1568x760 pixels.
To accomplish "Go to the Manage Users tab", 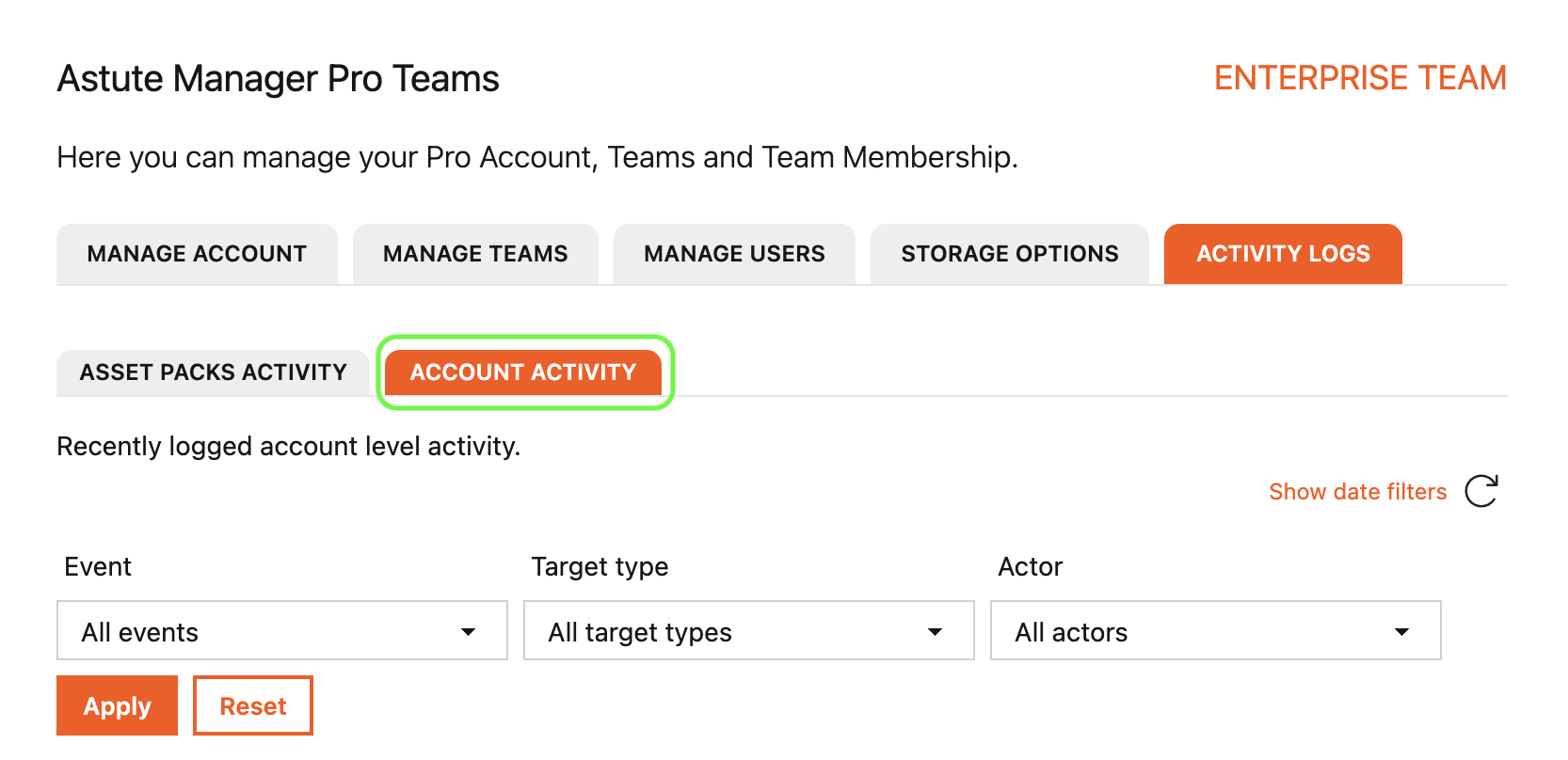I will [734, 254].
